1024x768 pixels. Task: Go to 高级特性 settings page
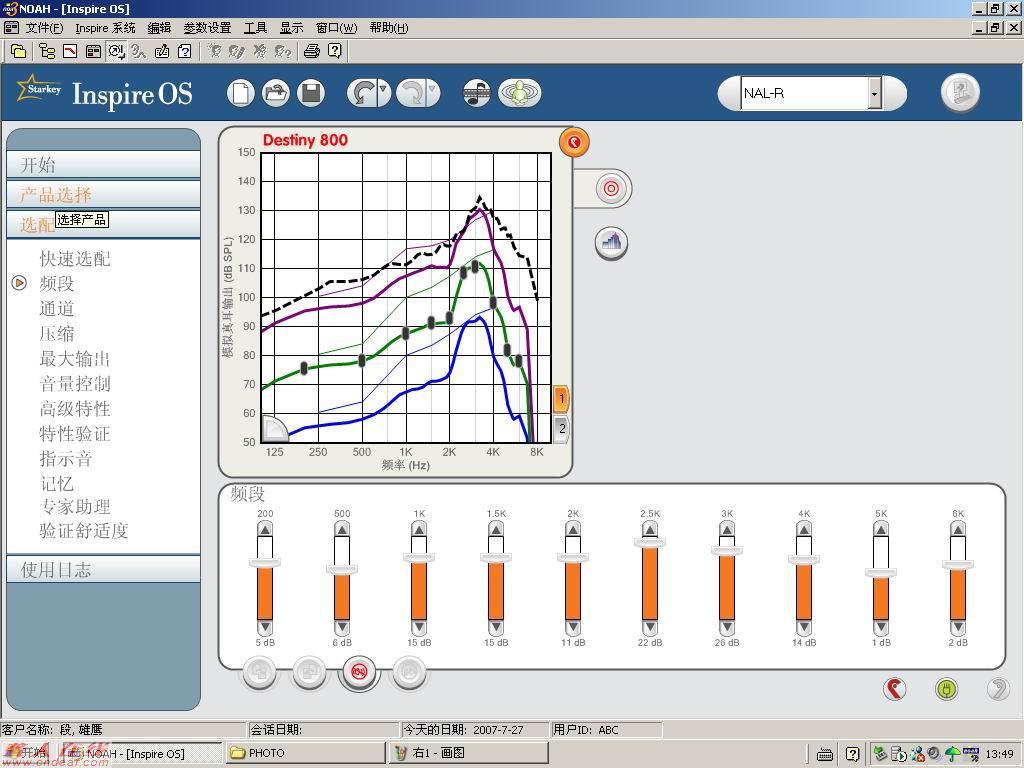pos(74,409)
